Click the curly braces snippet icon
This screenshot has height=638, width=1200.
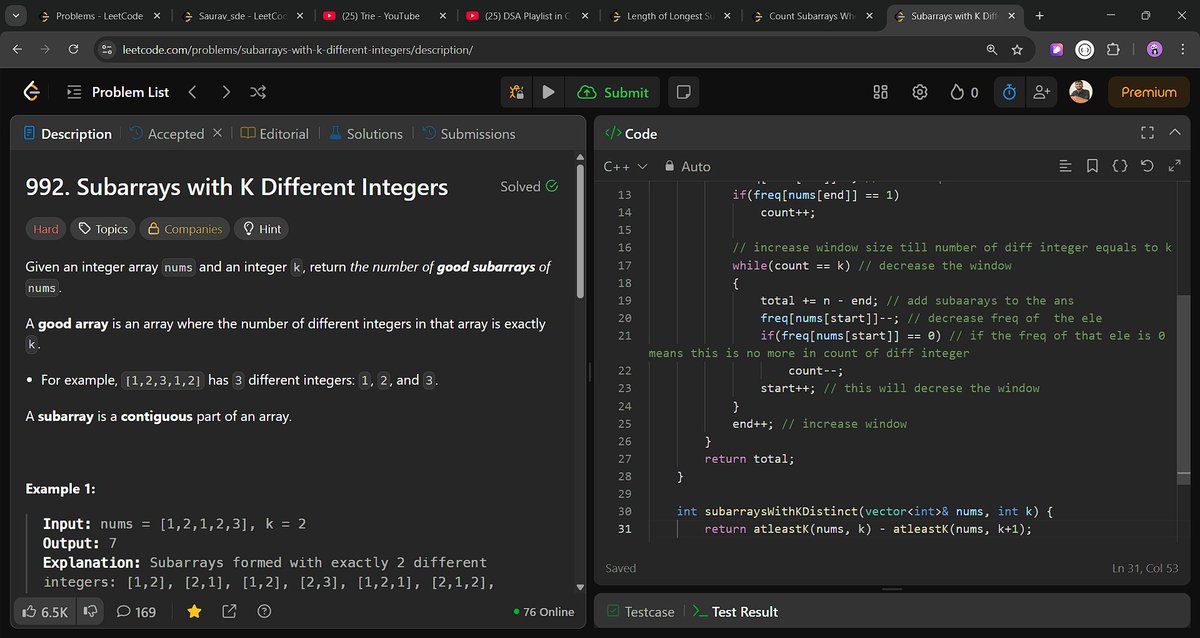1119,166
